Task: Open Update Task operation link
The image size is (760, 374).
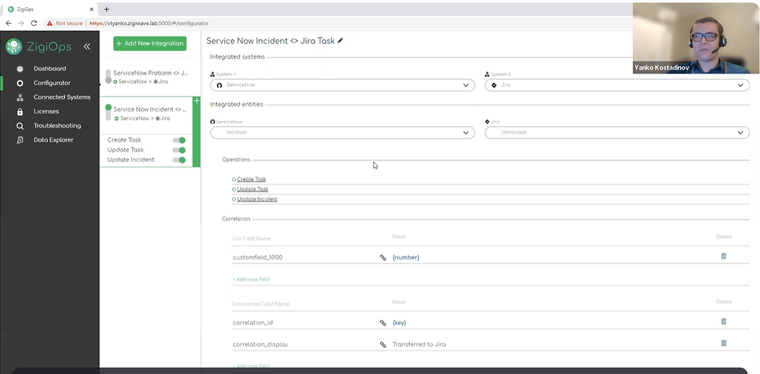Action: pyautogui.click(x=252, y=189)
